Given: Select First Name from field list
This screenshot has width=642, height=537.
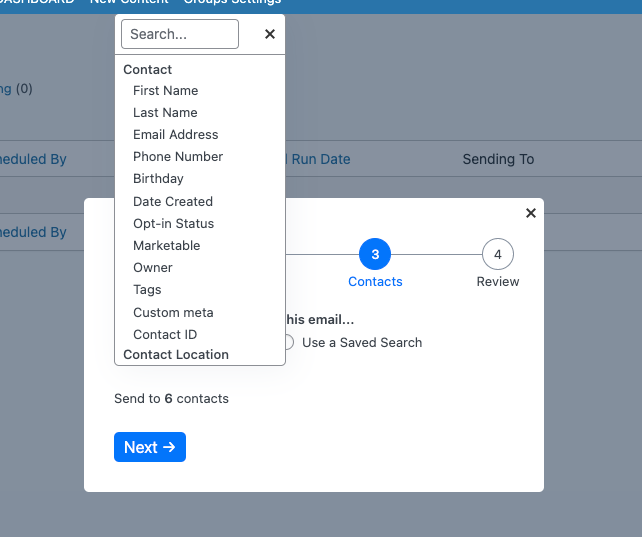Looking at the screenshot, I should [x=165, y=91].
